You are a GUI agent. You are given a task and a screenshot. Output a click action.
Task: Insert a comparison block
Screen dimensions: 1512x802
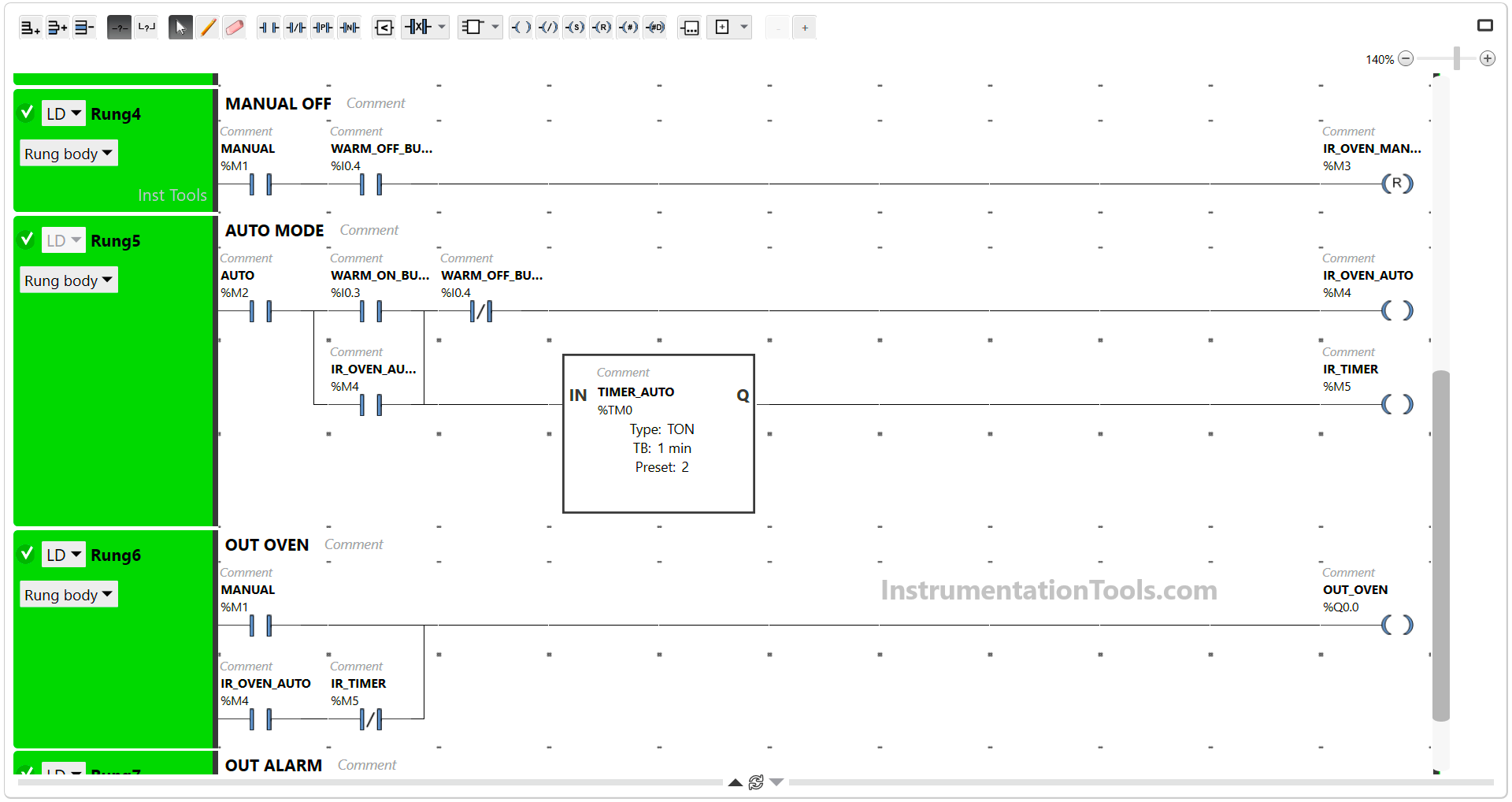point(384,28)
